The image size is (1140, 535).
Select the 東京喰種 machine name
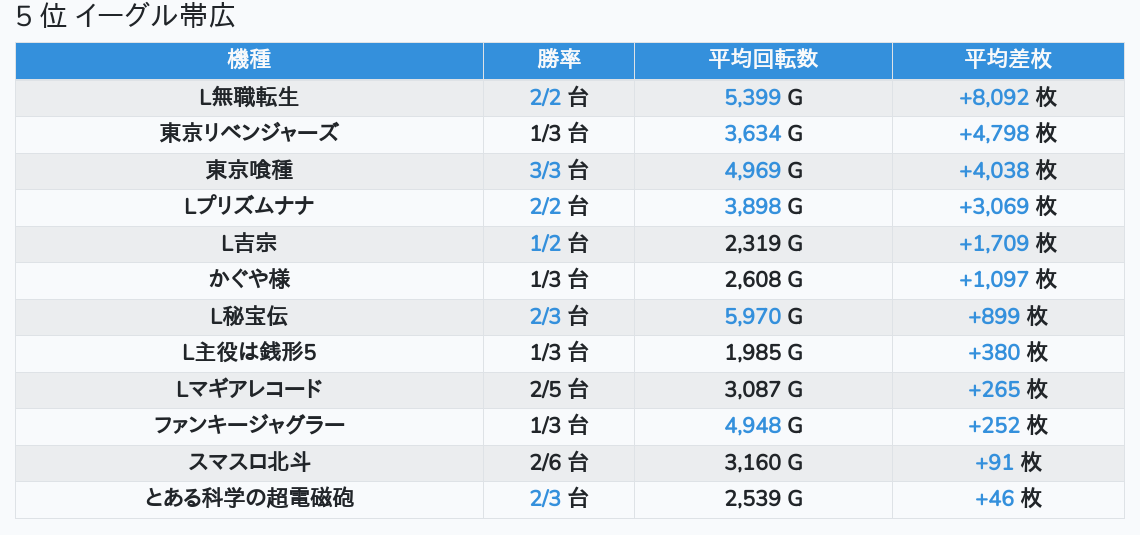pos(249,170)
